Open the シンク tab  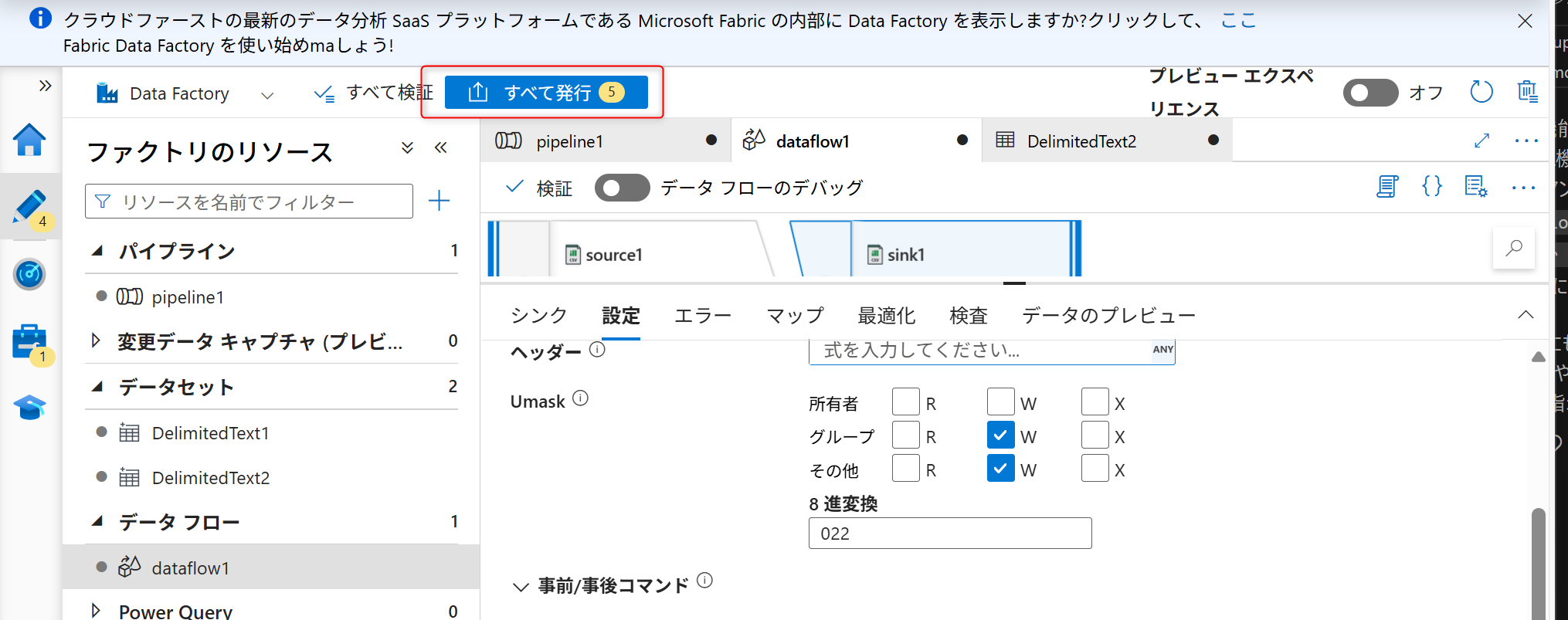point(538,316)
